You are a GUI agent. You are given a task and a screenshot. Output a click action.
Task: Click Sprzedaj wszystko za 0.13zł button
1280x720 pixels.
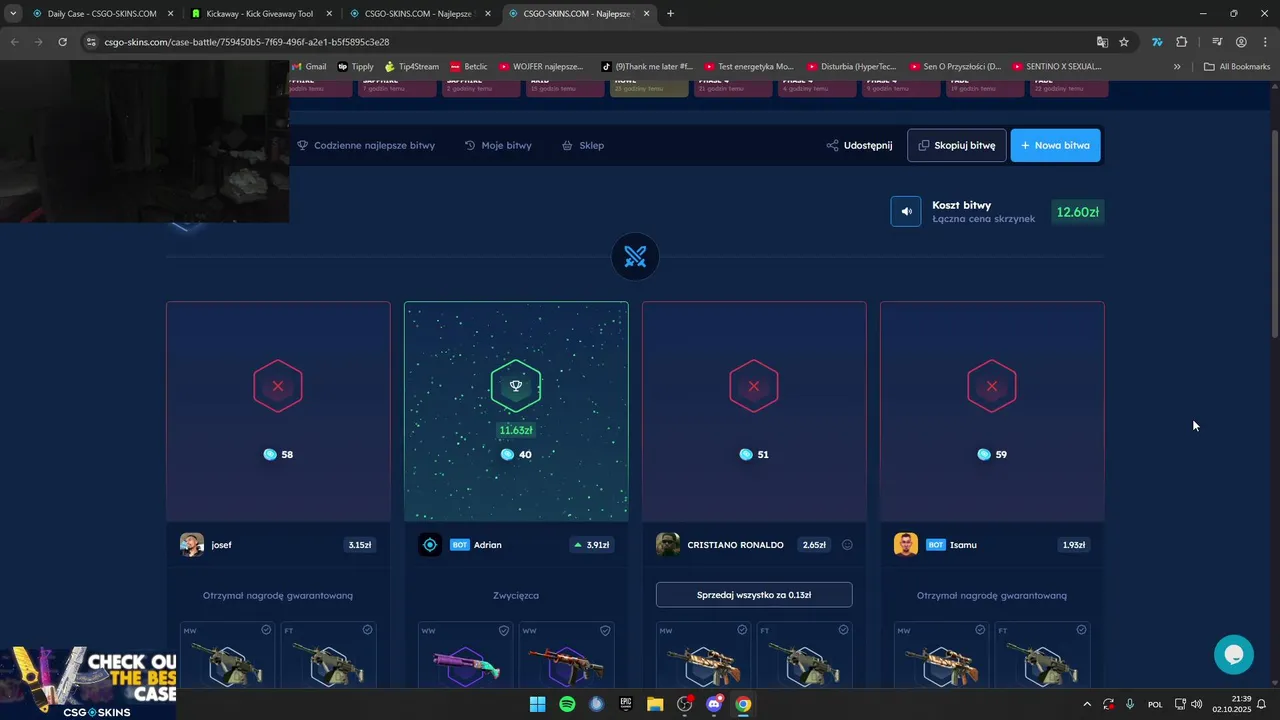pos(754,595)
